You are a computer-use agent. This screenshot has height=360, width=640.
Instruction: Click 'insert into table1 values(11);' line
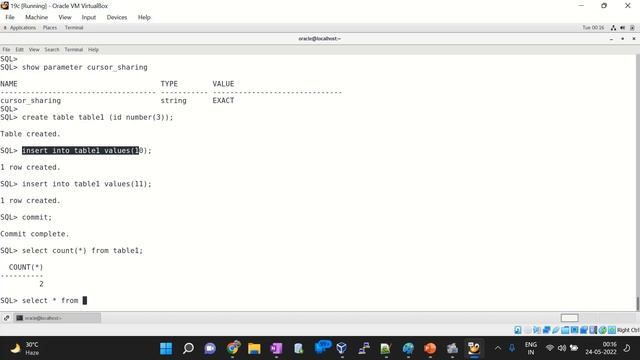click(x=87, y=184)
